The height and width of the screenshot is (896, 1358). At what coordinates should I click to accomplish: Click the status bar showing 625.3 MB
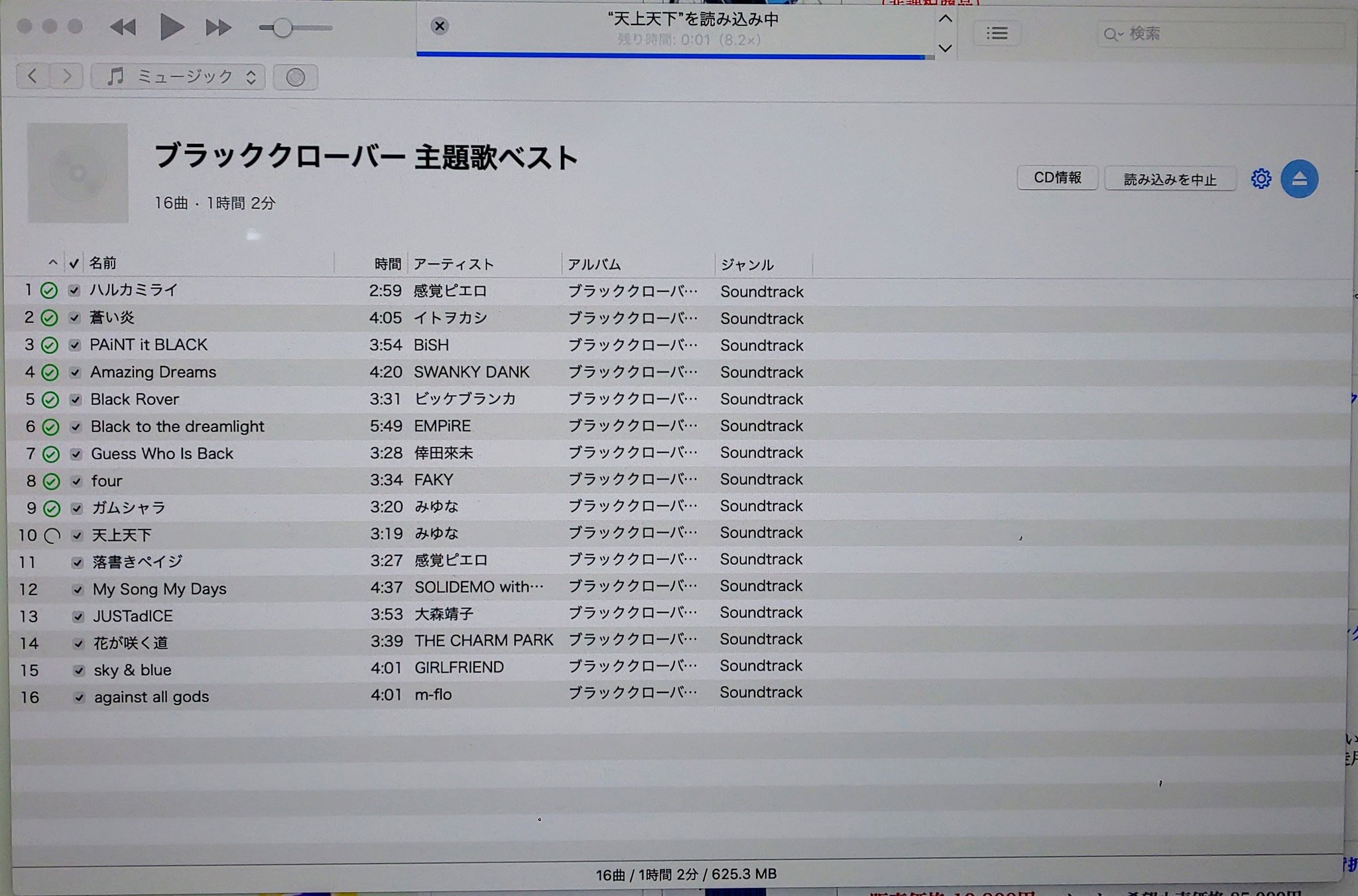coord(686,874)
